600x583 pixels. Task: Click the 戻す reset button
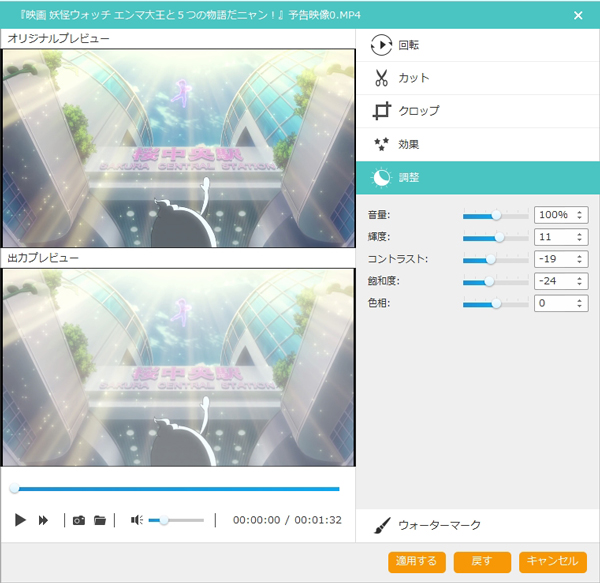click(482, 562)
